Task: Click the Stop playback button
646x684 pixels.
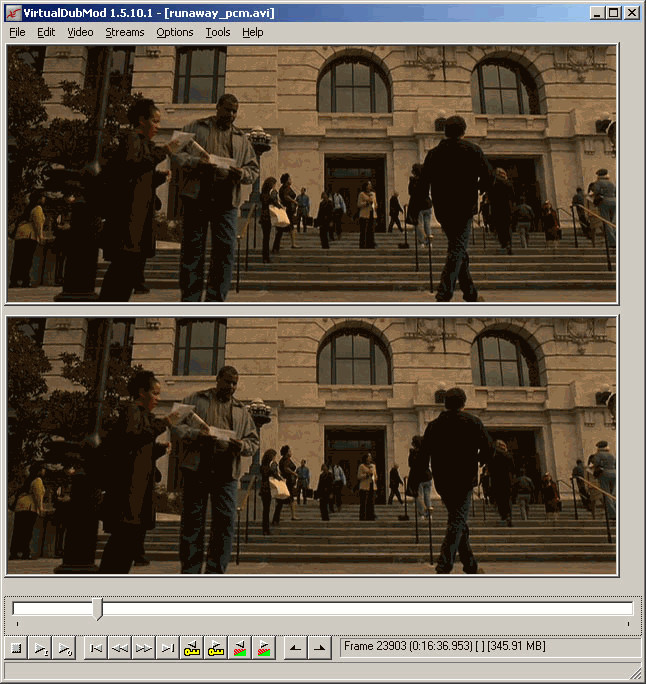Action: pos(16,648)
